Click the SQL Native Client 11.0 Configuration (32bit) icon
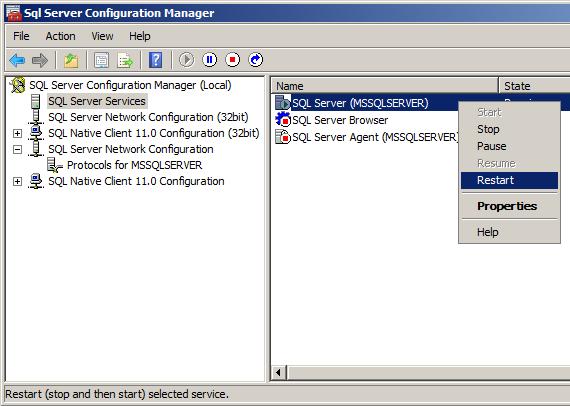This screenshot has height=406, width=570. [x=36, y=133]
